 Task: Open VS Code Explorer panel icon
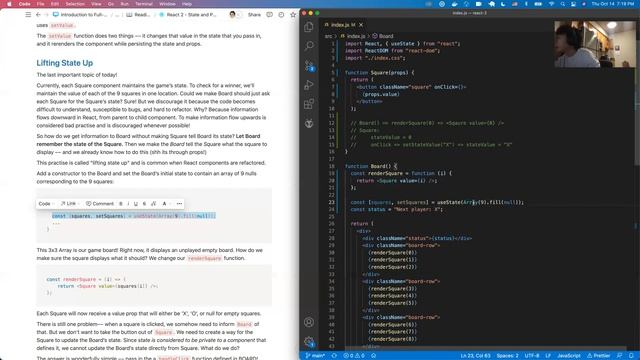pos(309,27)
